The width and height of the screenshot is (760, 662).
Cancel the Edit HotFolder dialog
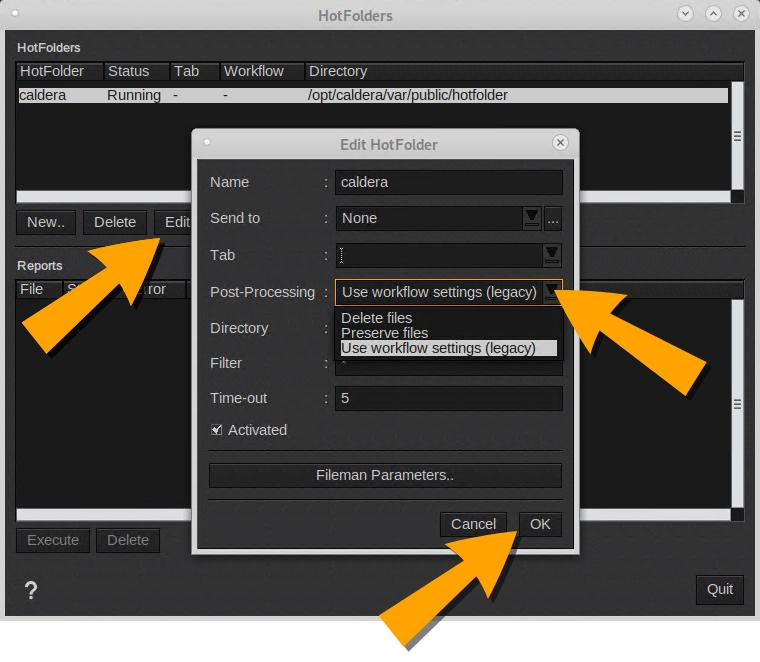pos(473,524)
